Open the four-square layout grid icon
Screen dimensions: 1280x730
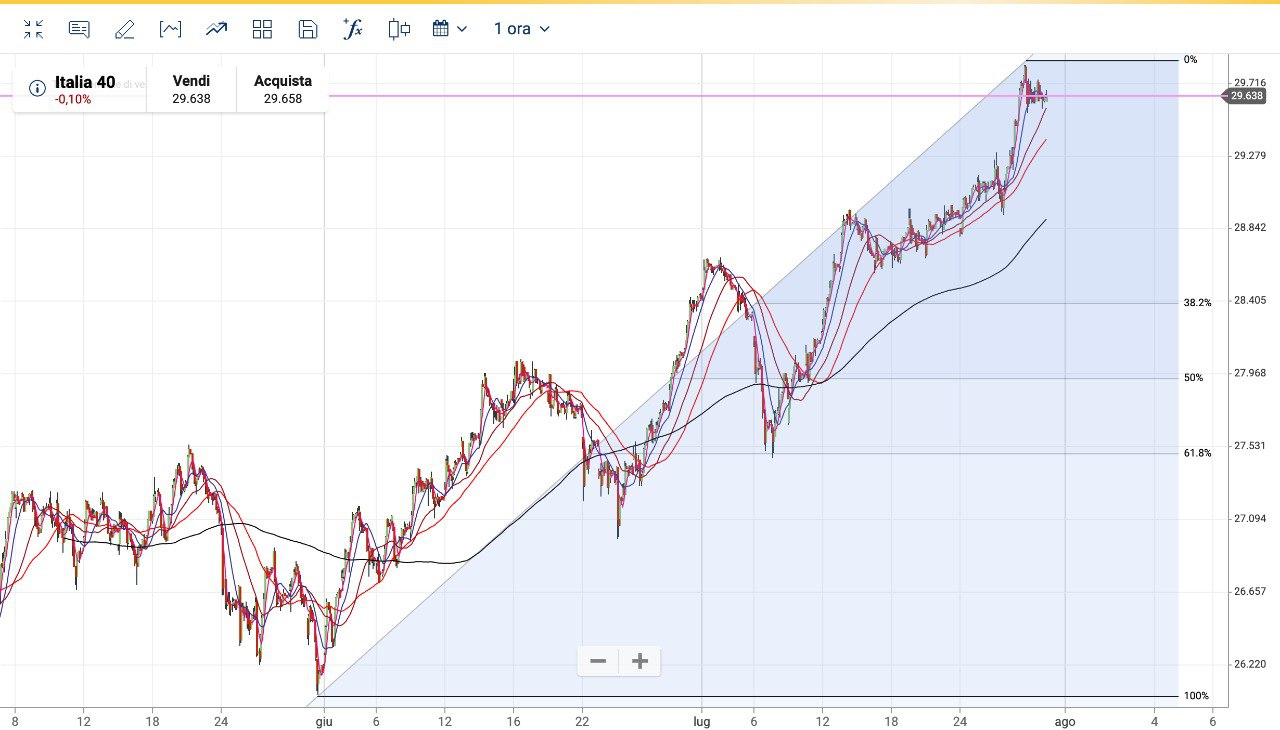click(262, 29)
